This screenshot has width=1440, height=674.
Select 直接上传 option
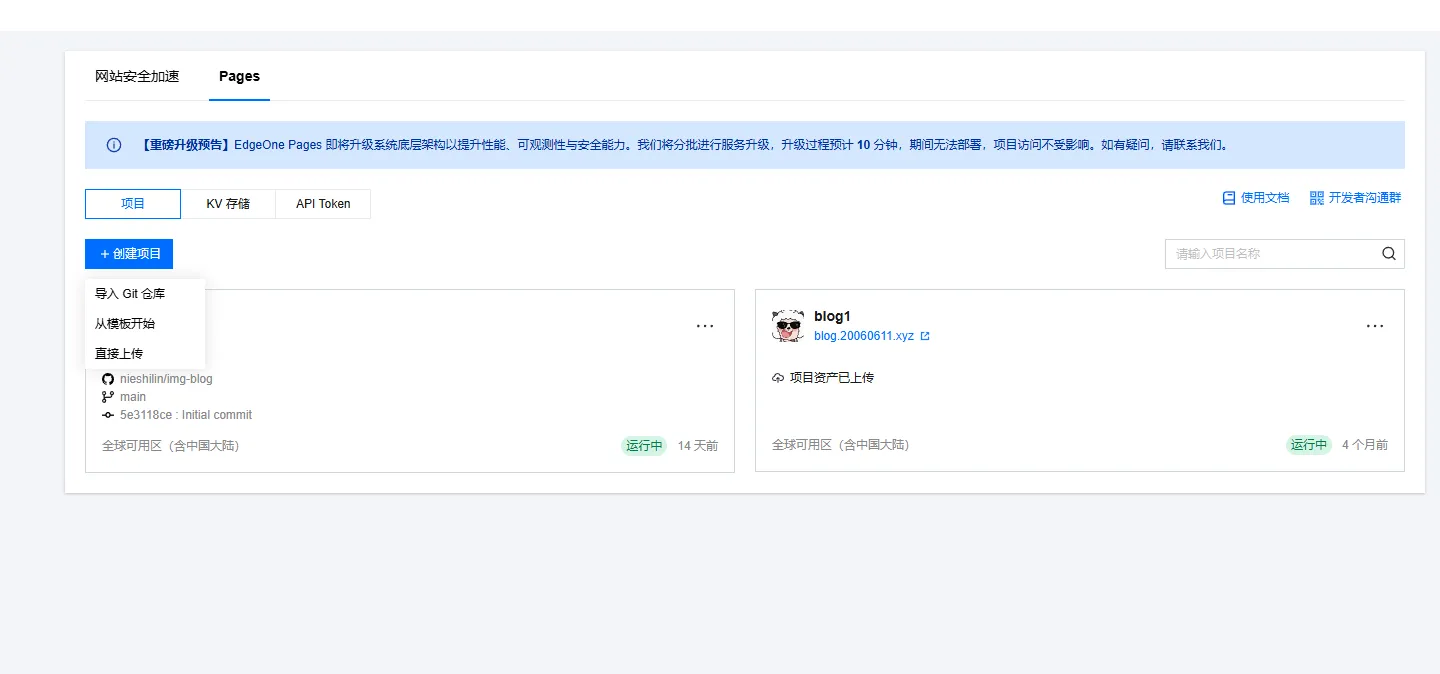[119, 354]
